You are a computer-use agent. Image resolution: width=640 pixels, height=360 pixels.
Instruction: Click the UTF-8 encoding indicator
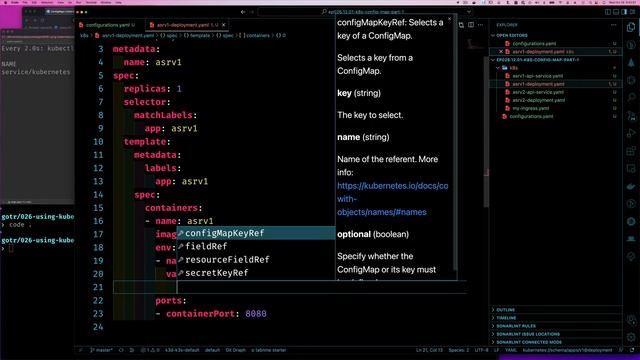[481, 350]
